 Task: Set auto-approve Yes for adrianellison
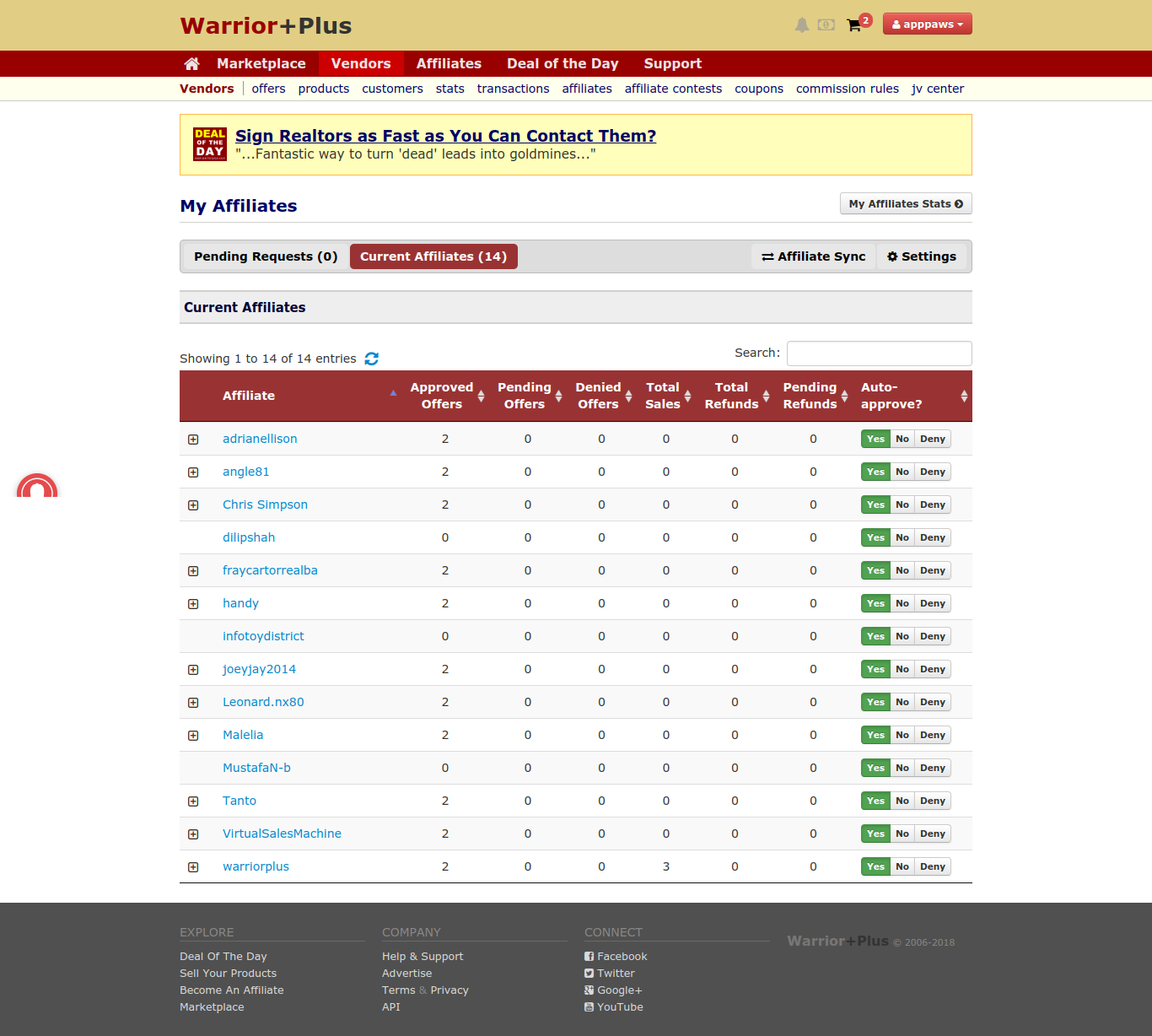(875, 439)
